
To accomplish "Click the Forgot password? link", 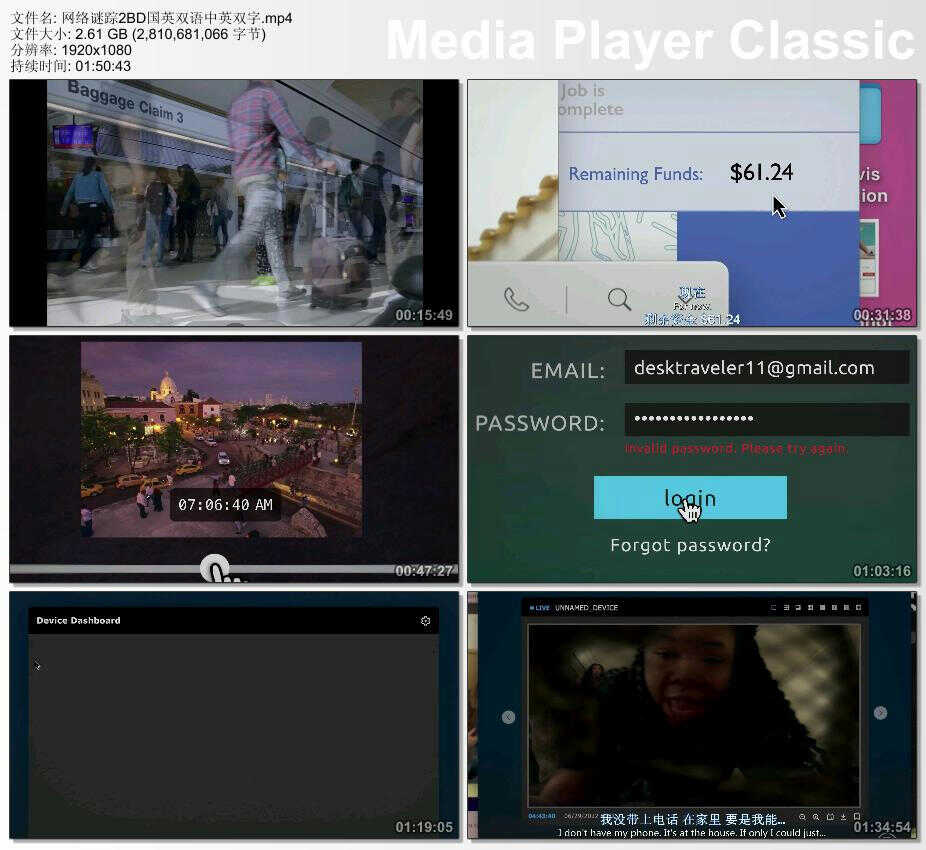I will 690,545.
